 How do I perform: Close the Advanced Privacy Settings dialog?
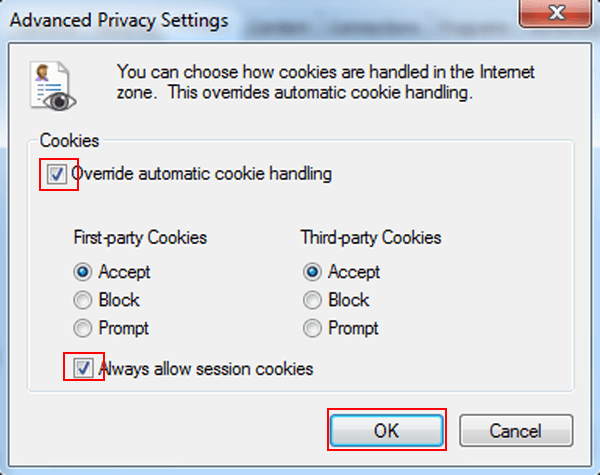click(555, 13)
